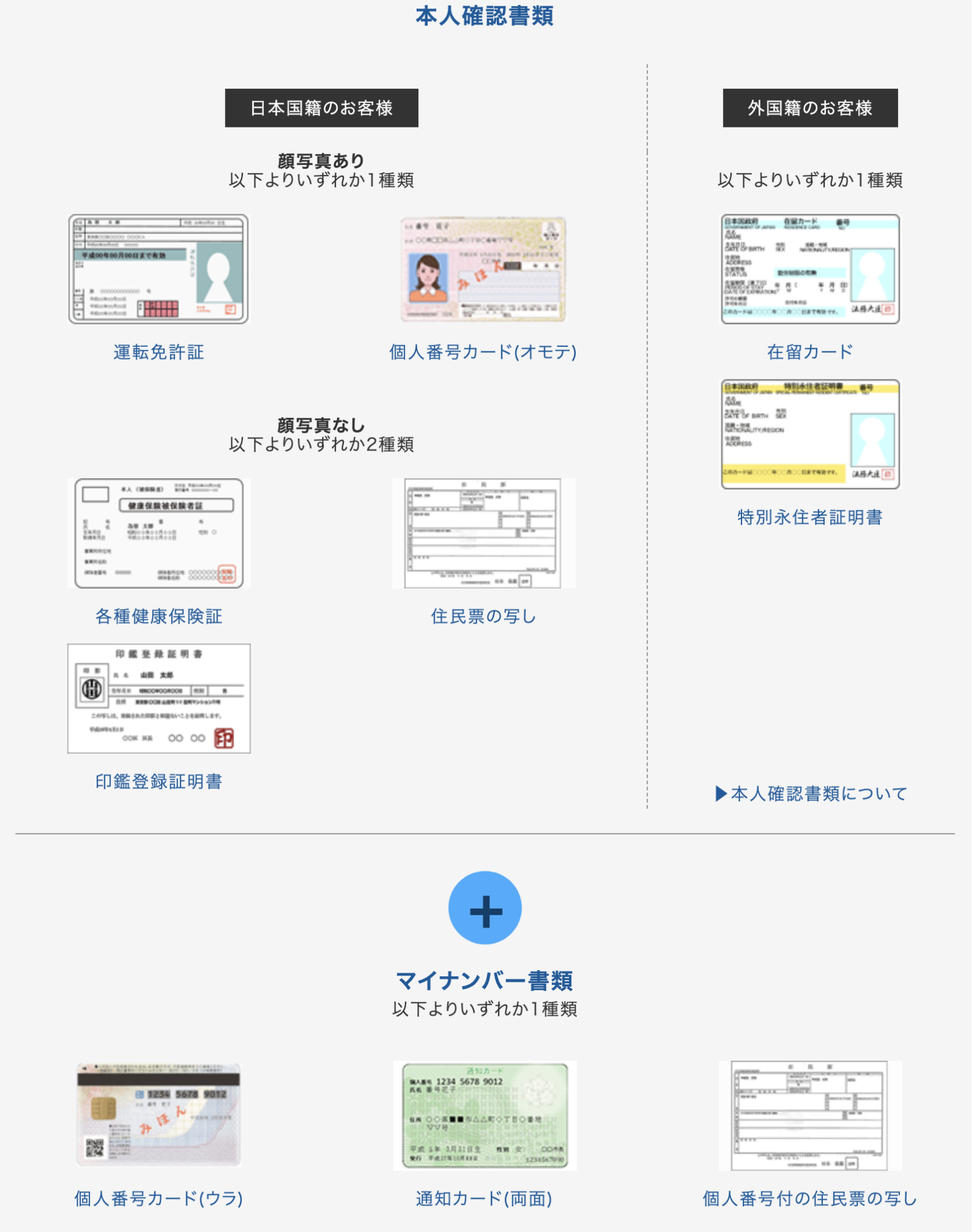Click the driver's license sample image
This screenshot has width=972, height=1232.
click(158, 269)
